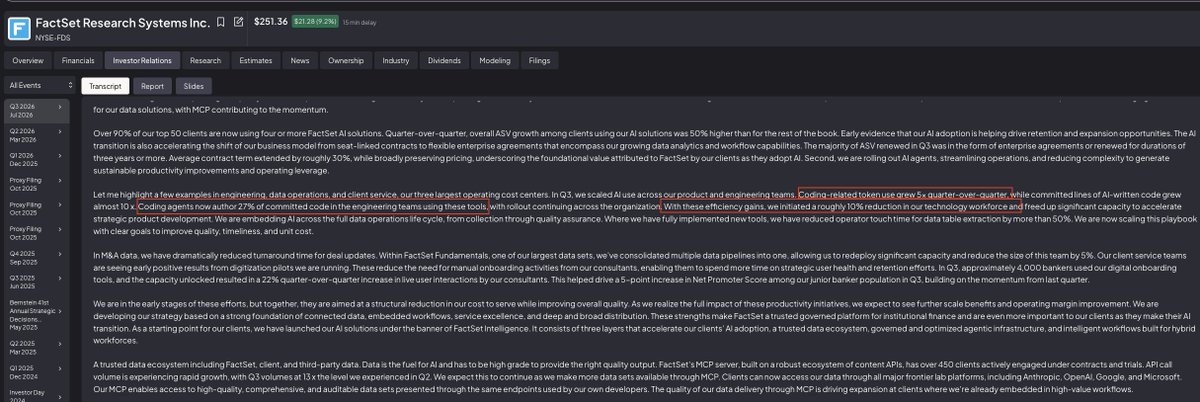Select the Transcript view tab
This screenshot has width=1200, height=402.
(x=105, y=86)
